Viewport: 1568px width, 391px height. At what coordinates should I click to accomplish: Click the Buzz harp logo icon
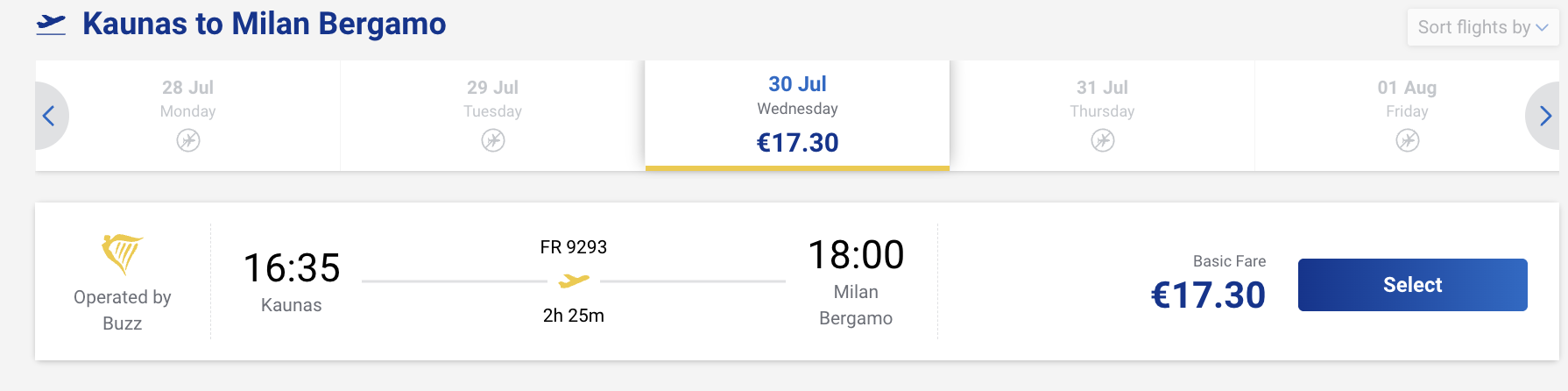[122, 254]
